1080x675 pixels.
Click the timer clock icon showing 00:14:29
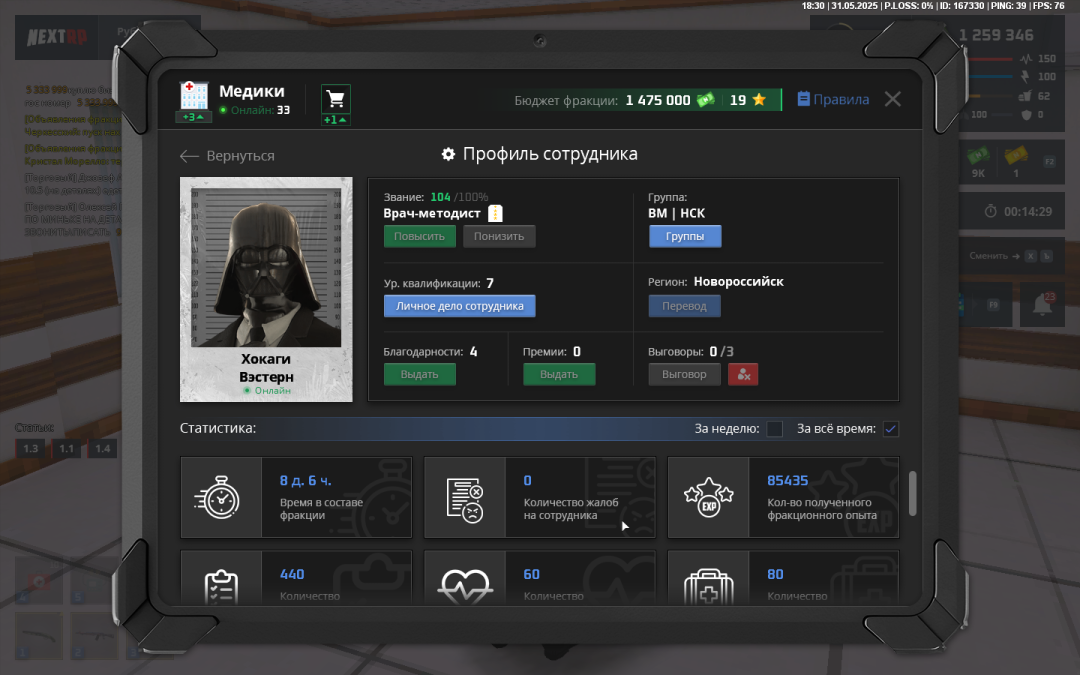pos(990,211)
